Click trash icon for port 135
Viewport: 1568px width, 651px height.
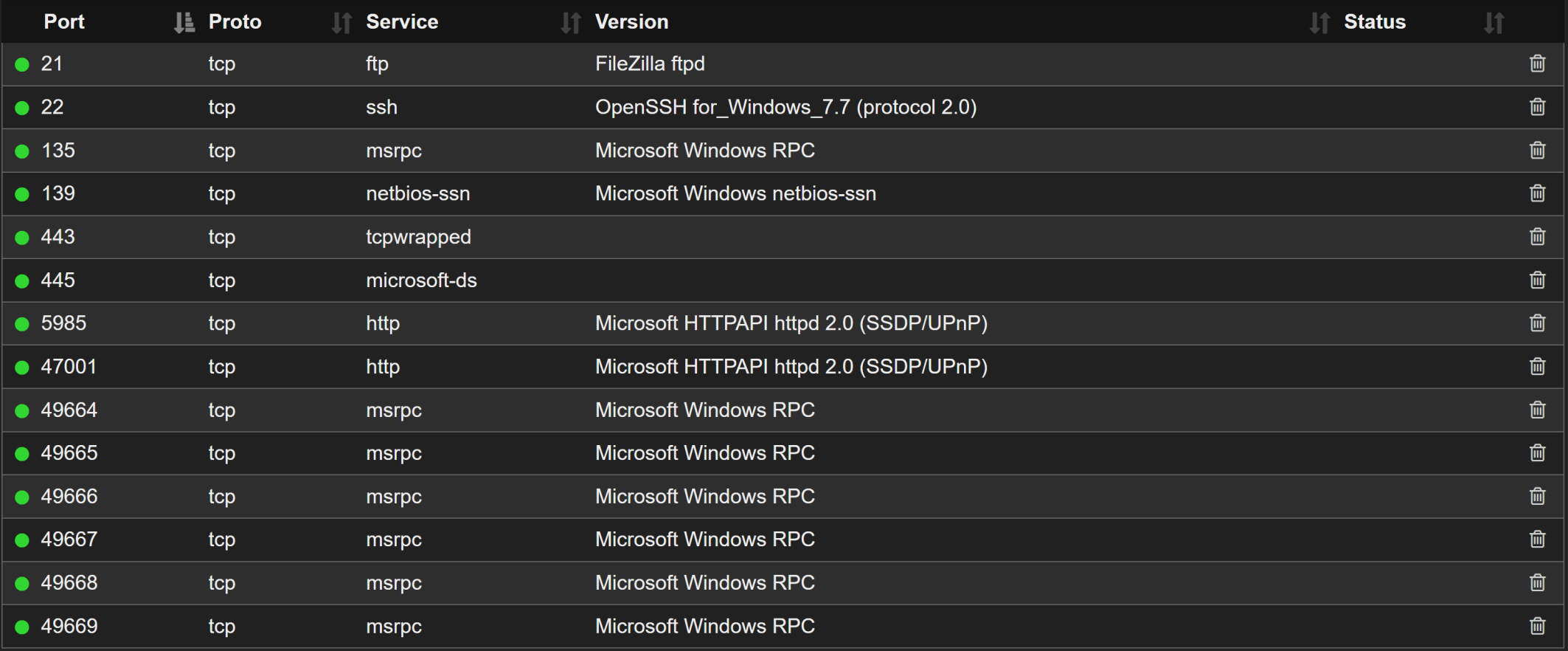[1537, 151]
